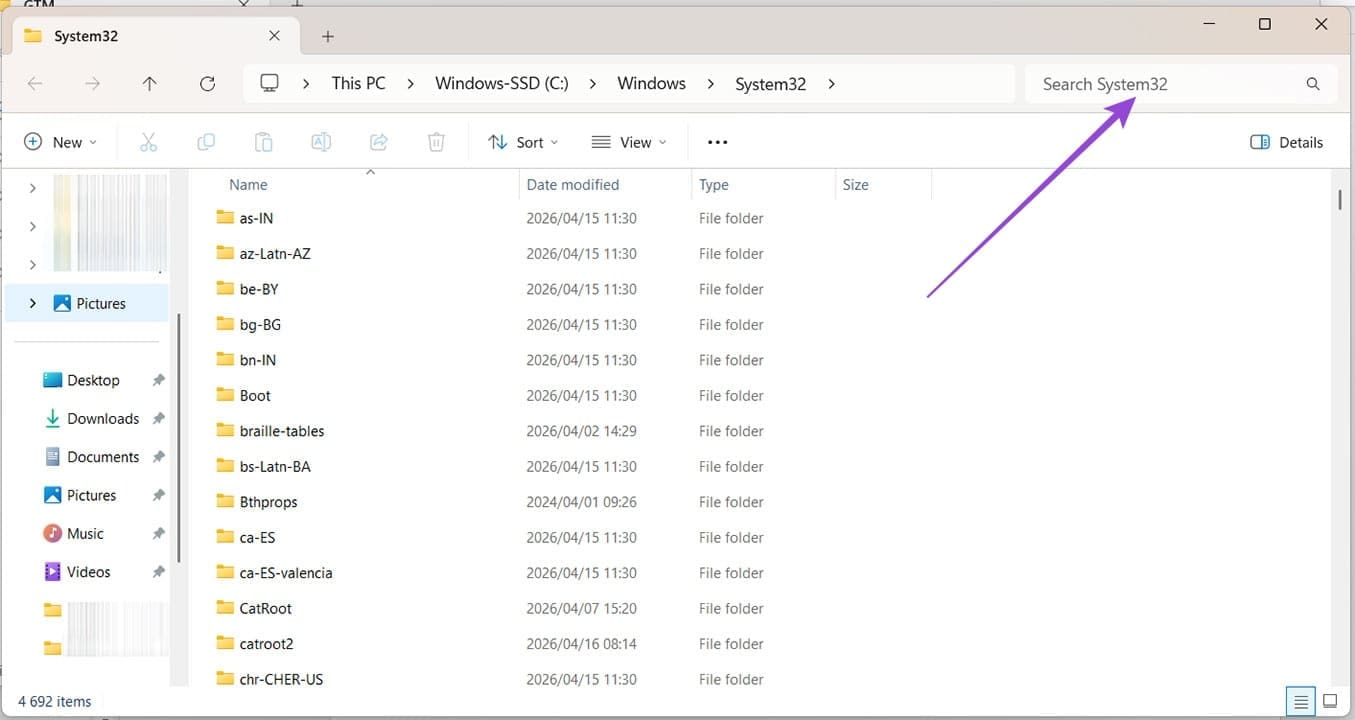
Task: Click the Up arrow to go to Windows folder
Action: point(149,83)
